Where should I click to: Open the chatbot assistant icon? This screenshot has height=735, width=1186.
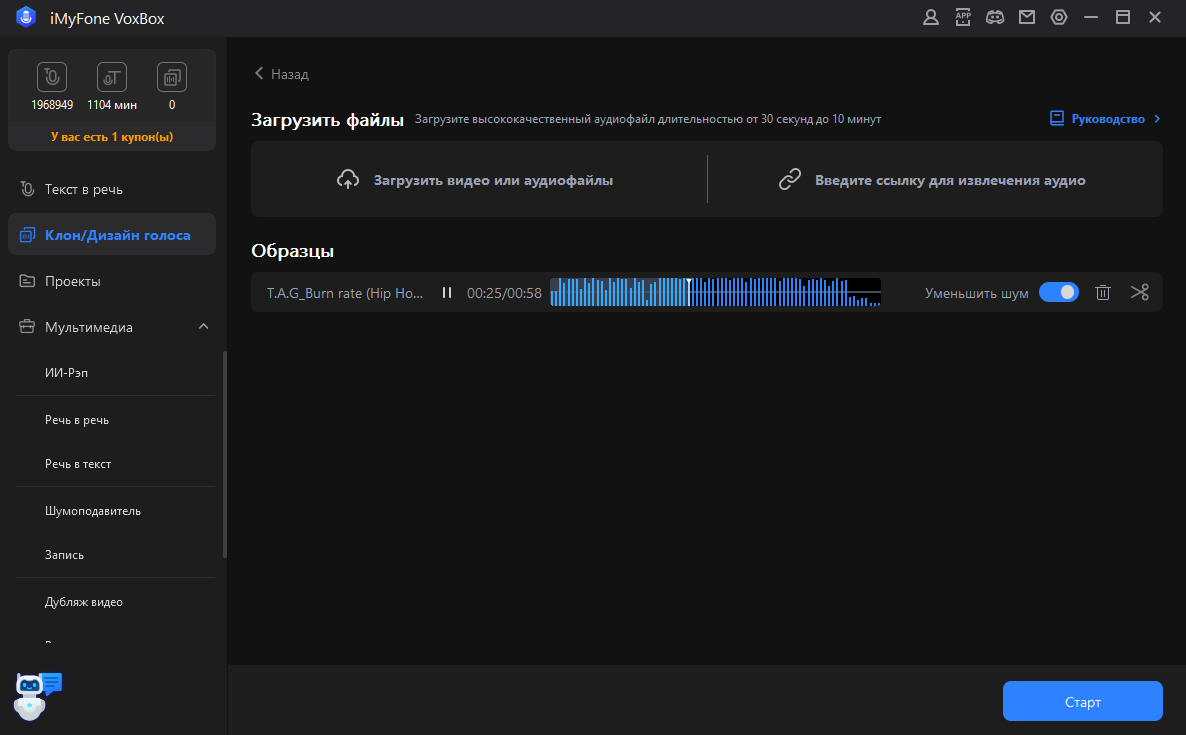[x=37, y=695]
